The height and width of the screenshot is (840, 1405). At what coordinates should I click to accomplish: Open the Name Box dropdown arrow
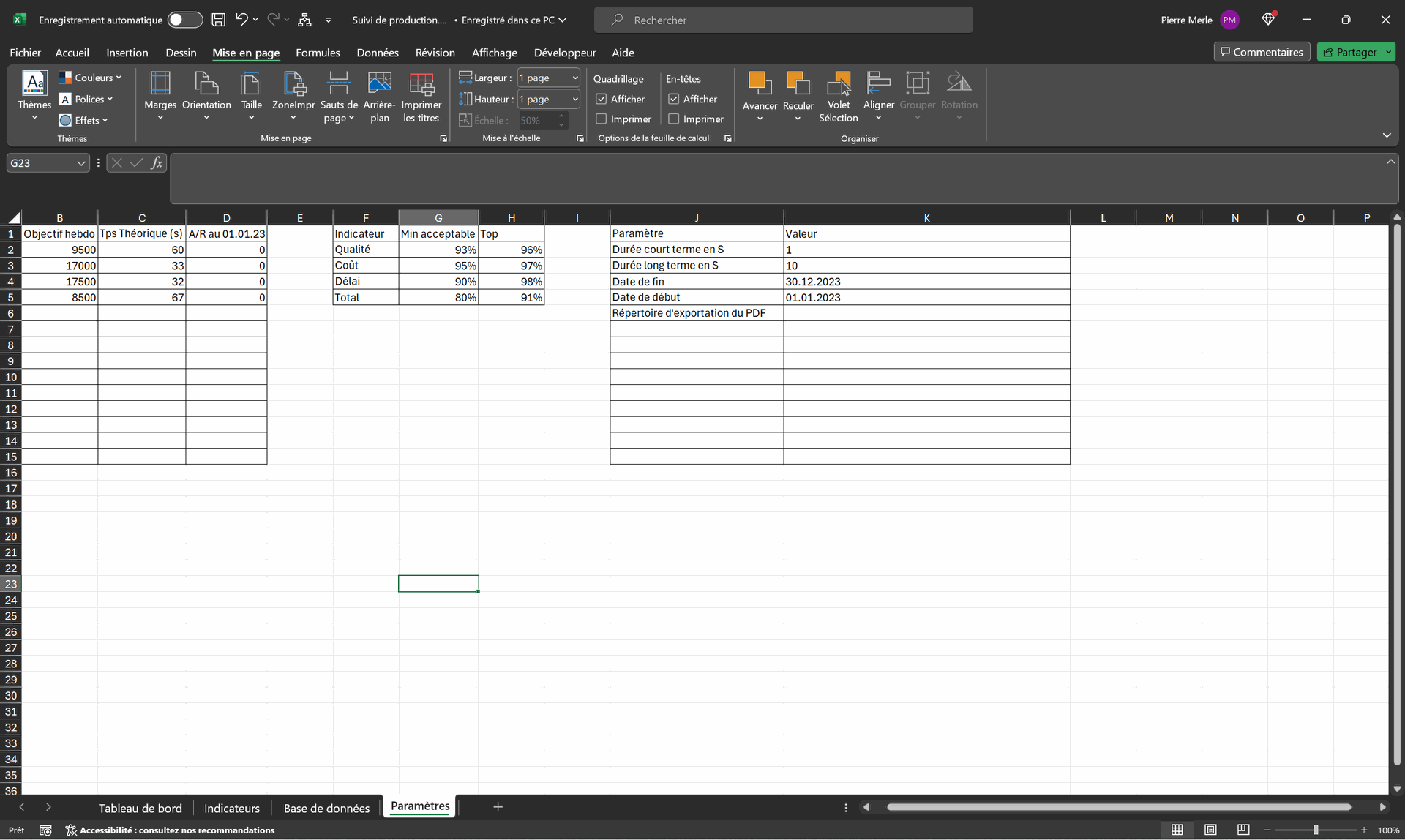[80, 162]
